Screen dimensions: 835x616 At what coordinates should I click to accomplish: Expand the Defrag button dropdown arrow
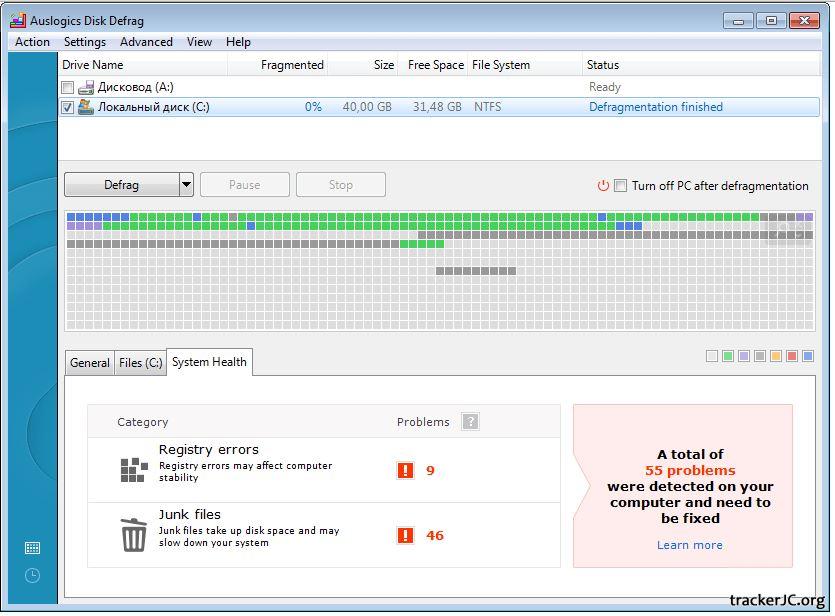[x=186, y=185]
